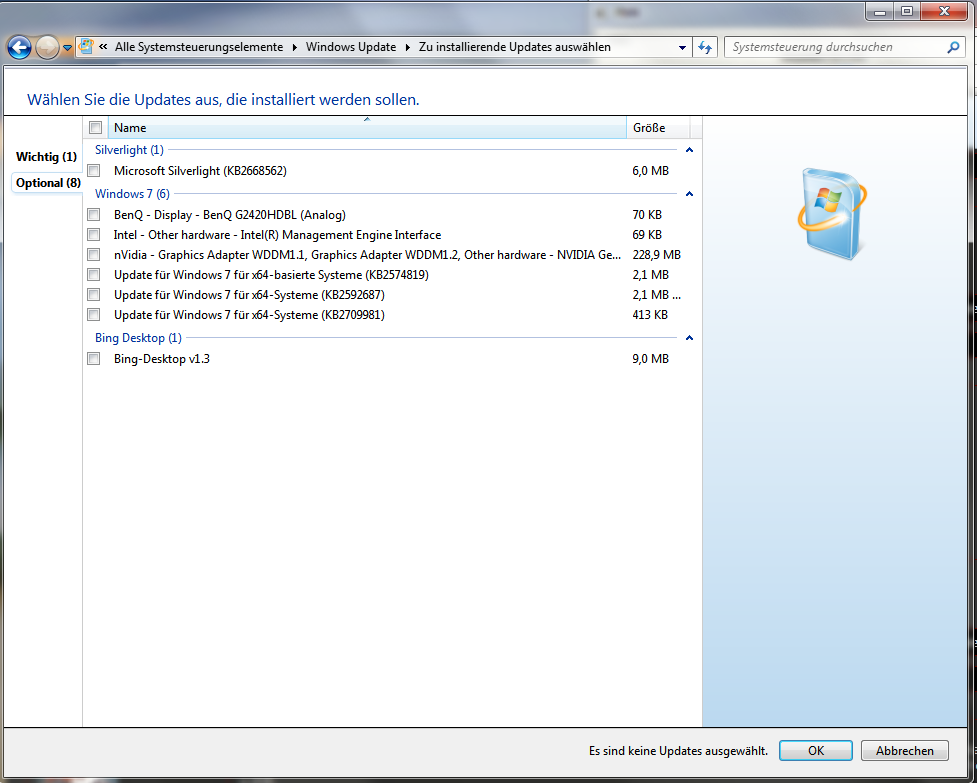Viewport: 977px width, 783px height.
Task: Click the Systemsteuerung durchsuchen search field
Action: (x=835, y=47)
